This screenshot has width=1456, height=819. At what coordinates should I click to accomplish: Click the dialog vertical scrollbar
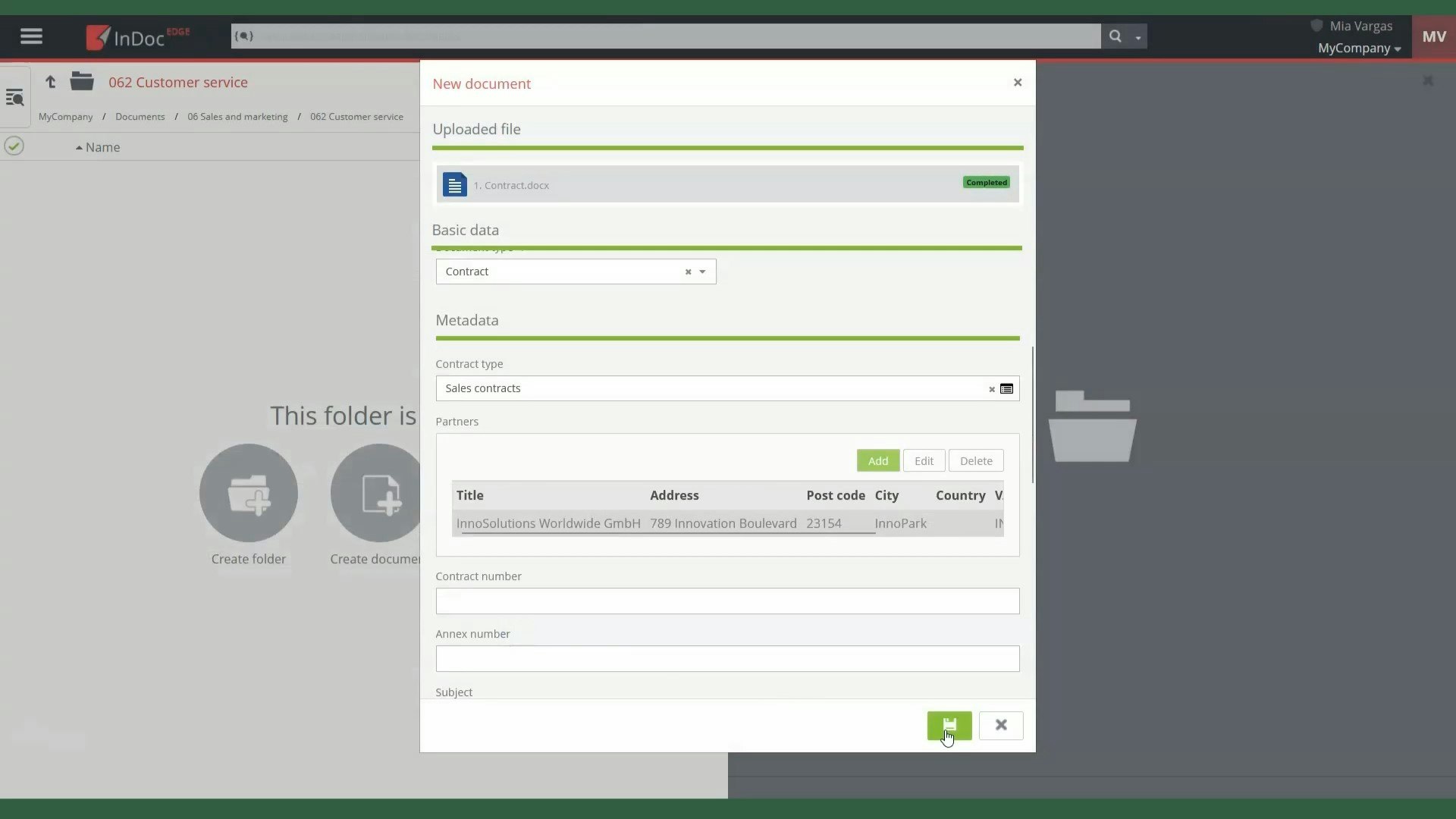coord(1032,414)
